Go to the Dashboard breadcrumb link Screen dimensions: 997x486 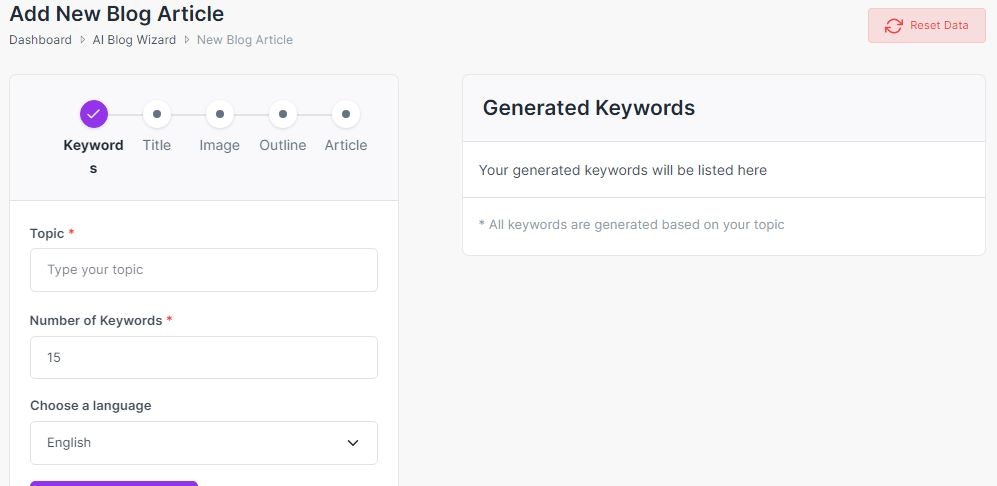coord(40,40)
